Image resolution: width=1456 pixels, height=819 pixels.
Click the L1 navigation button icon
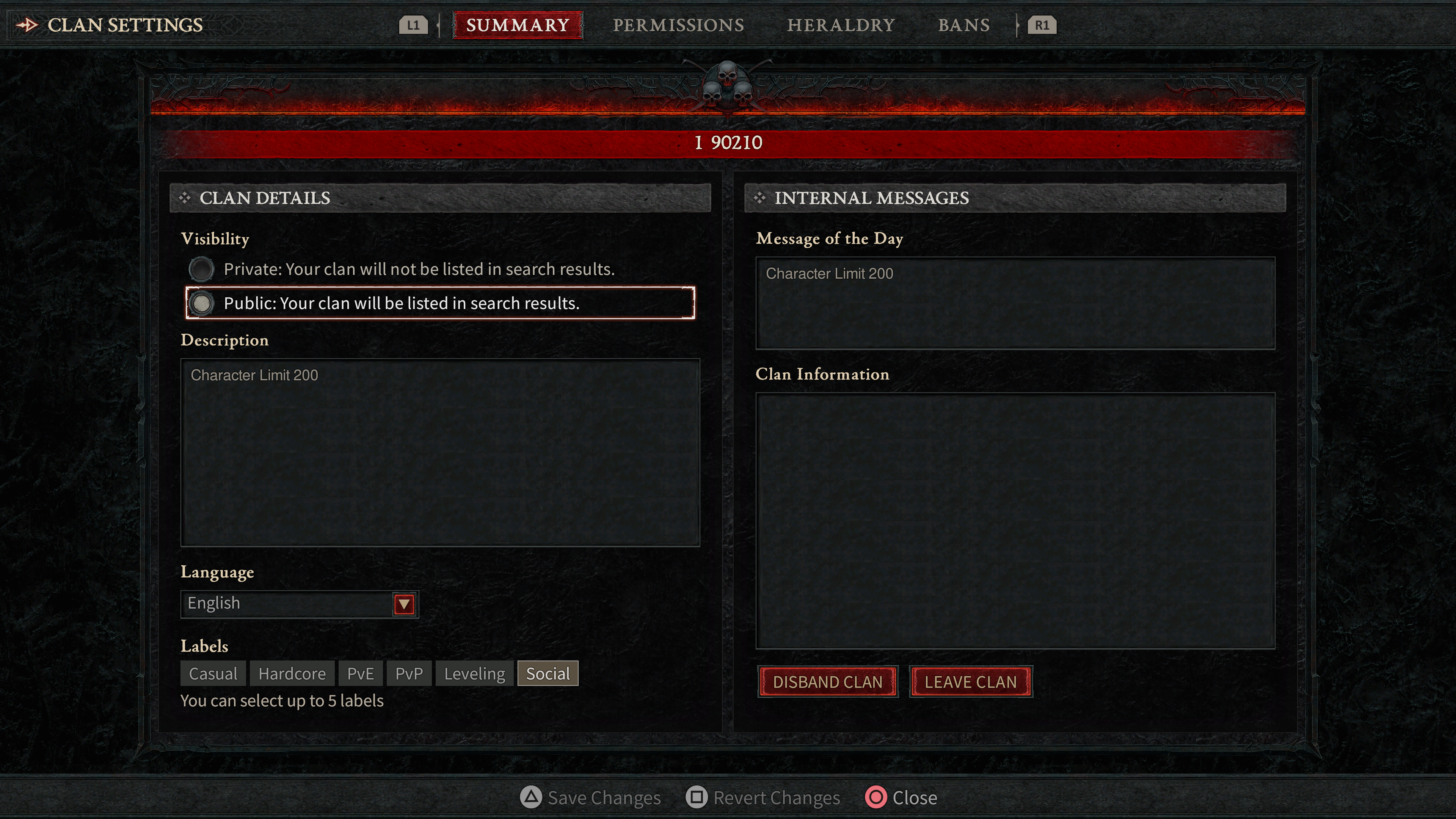[x=413, y=25]
